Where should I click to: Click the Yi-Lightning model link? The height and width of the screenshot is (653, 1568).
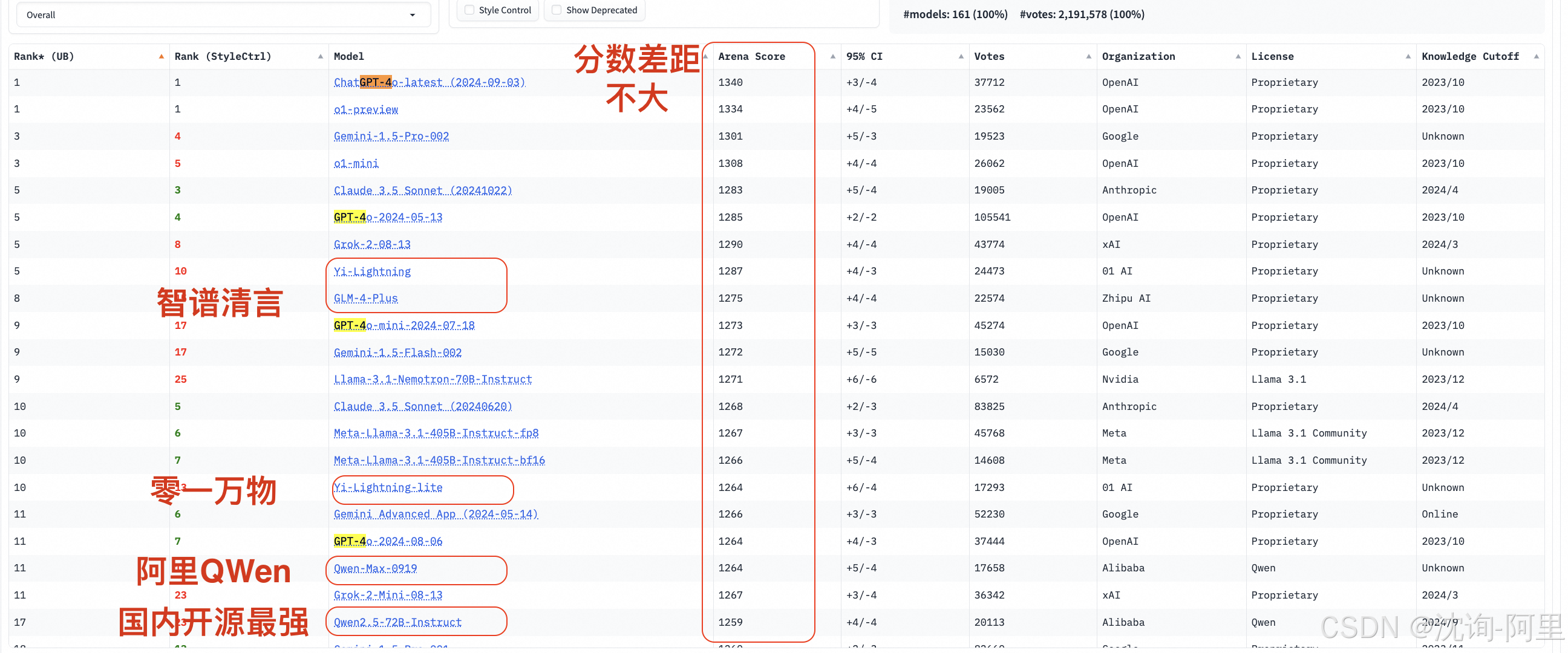point(372,271)
